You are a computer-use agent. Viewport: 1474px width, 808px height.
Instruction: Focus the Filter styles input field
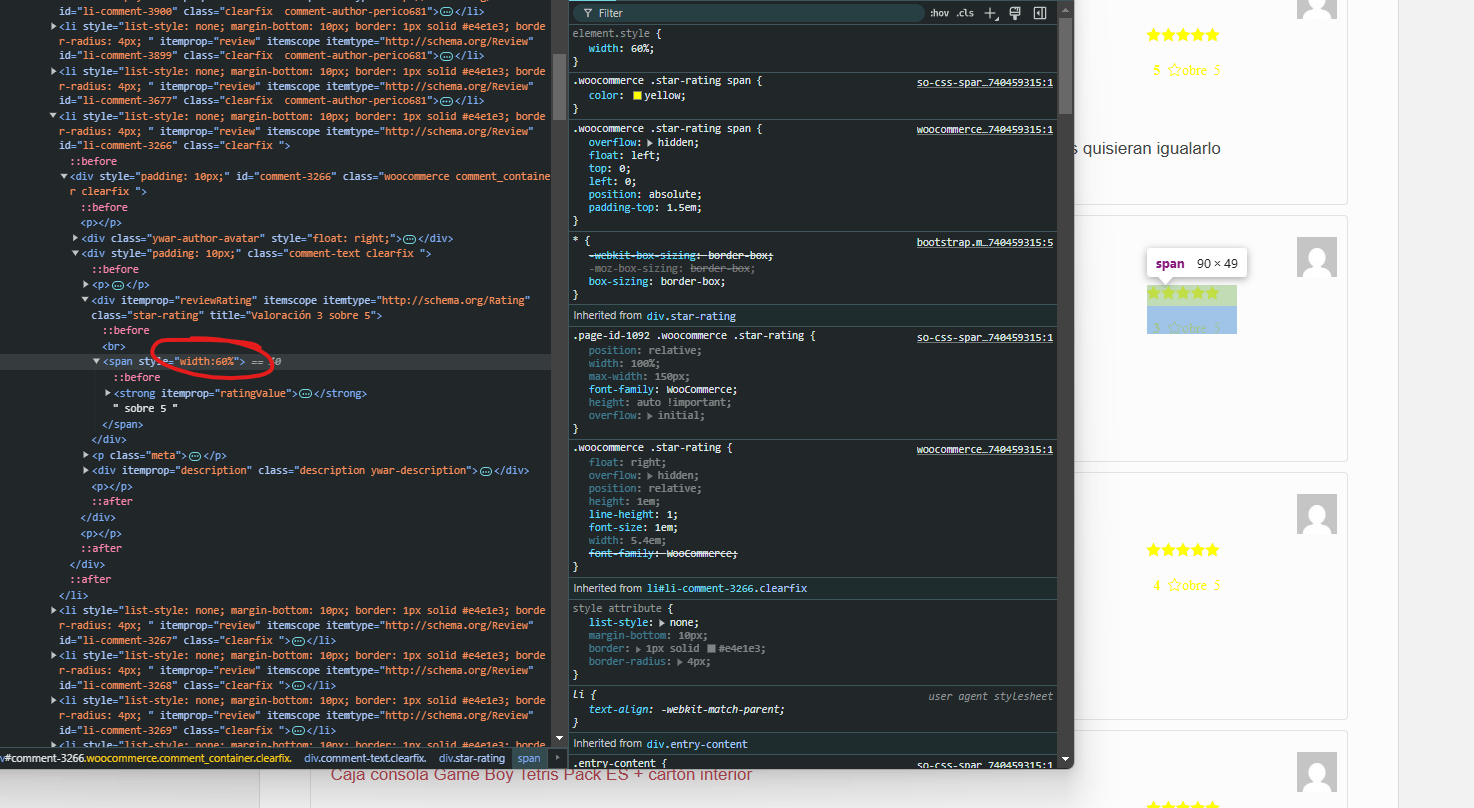click(750, 13)
